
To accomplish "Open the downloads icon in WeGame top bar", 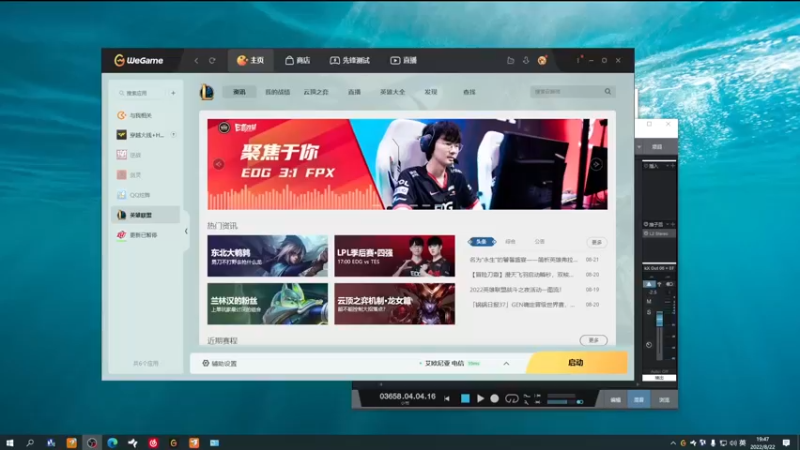I will coord(526,60).
